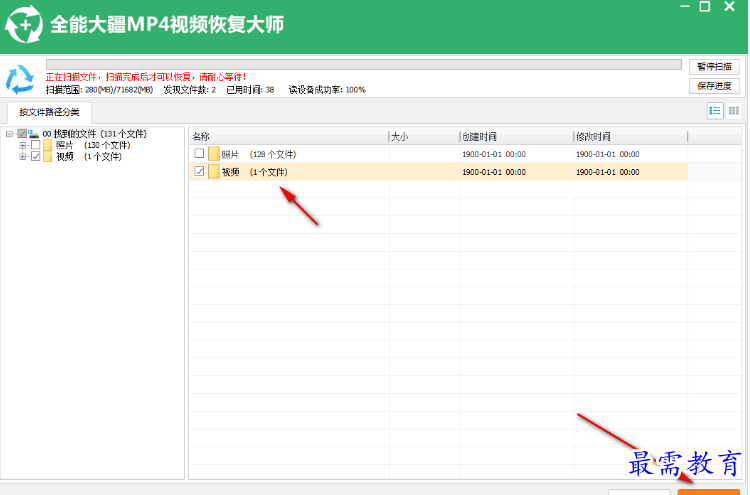Click the 保存进度 save progress button
The image size is (750, 495).
[x=714, y=86]
